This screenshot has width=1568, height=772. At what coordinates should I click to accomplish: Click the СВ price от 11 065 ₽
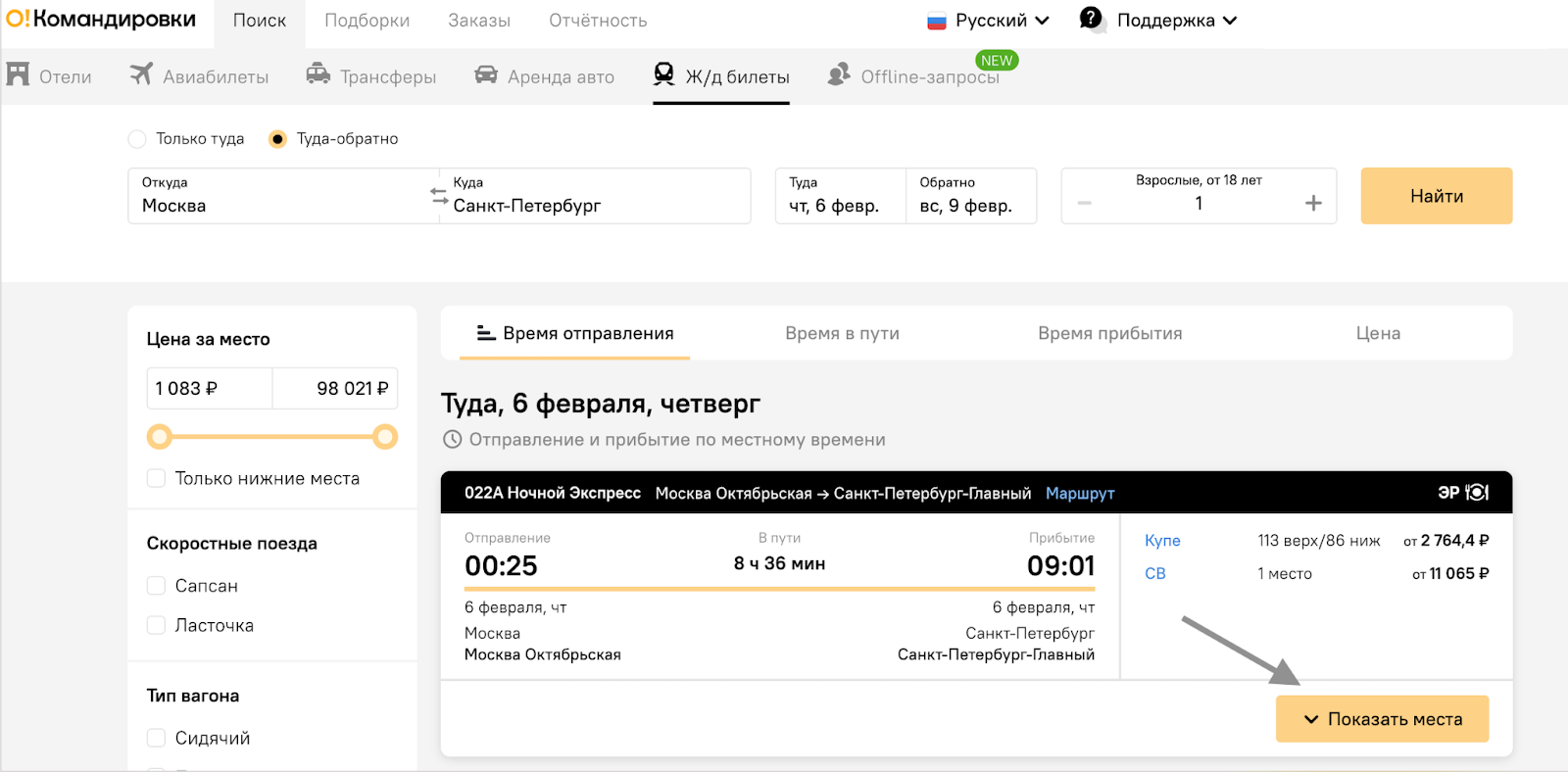point(1450,574)
